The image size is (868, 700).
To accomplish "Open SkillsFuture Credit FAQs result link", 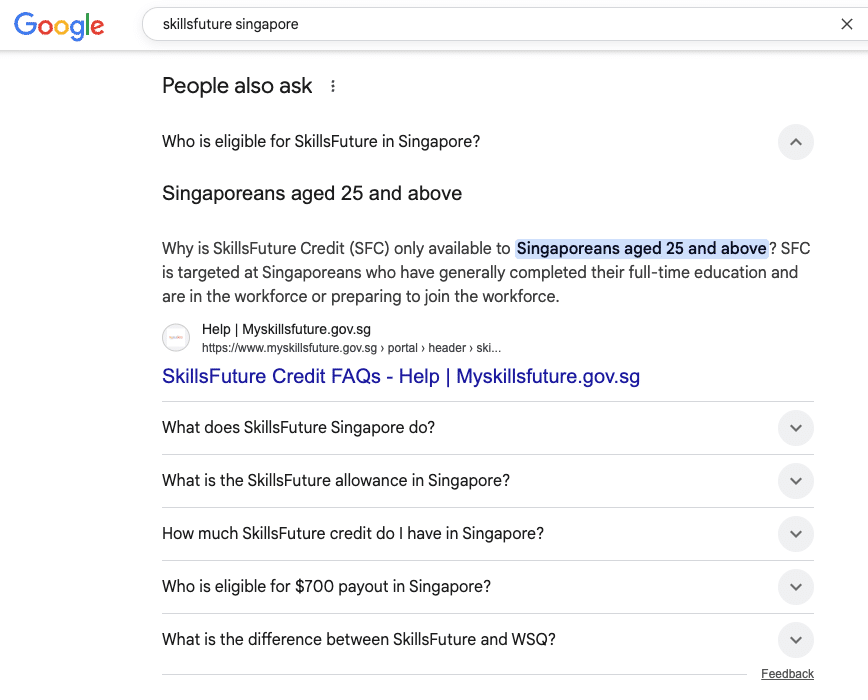I will pyautogui.click(x=401, y=376).
